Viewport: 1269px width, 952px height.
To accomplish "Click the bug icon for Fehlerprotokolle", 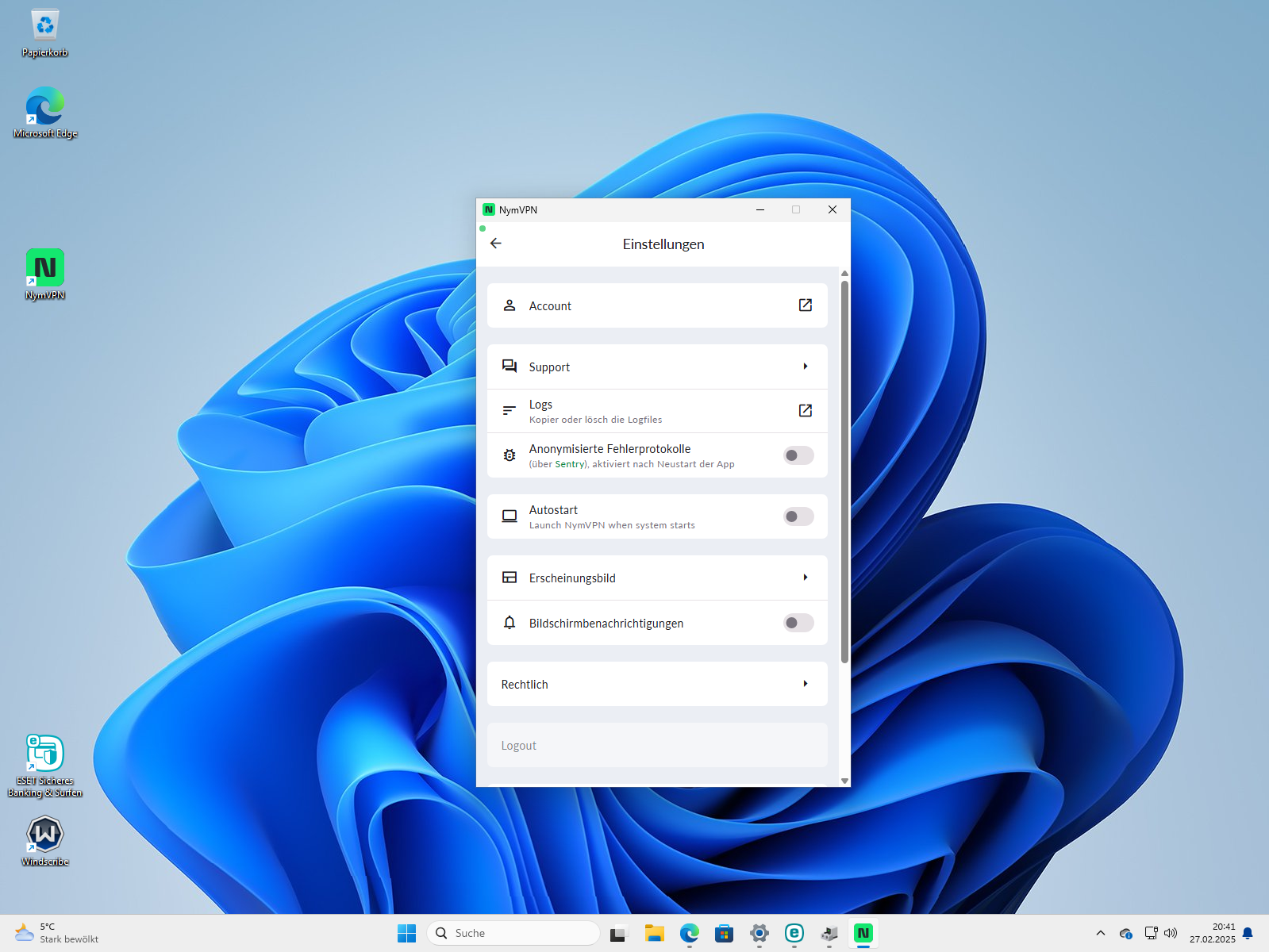I will pos(510,455).
